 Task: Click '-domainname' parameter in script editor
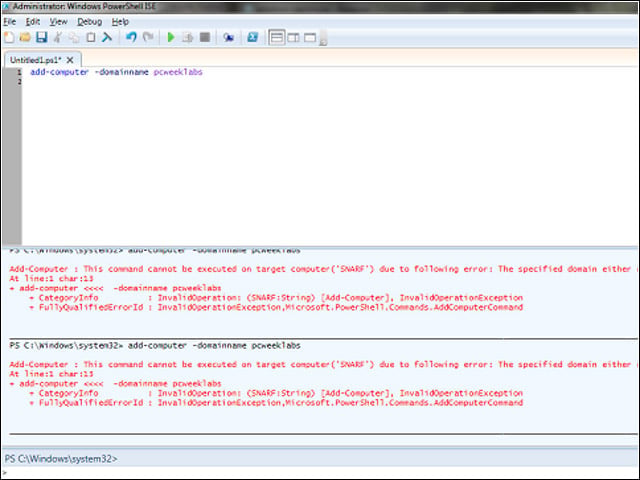pos(122,72)
